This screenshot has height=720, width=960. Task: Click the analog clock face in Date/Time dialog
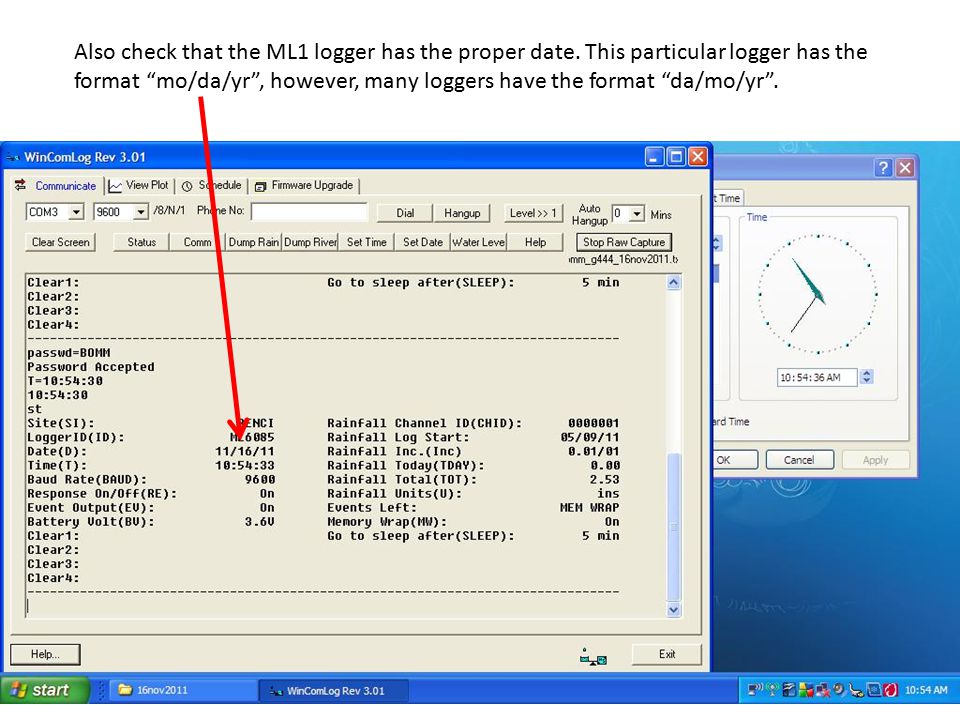(x=818, y=294)
